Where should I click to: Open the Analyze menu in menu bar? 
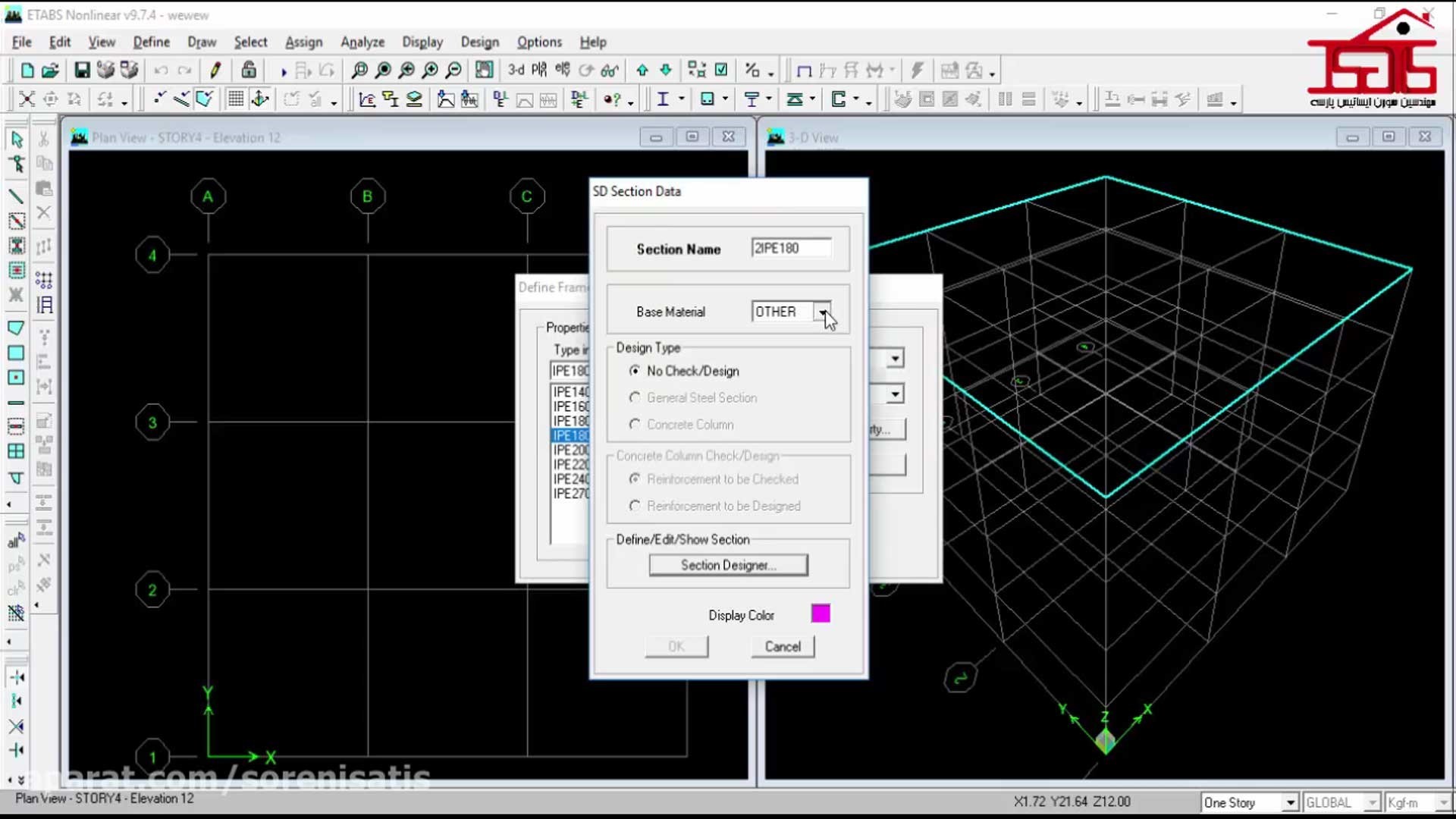(362, 41)
